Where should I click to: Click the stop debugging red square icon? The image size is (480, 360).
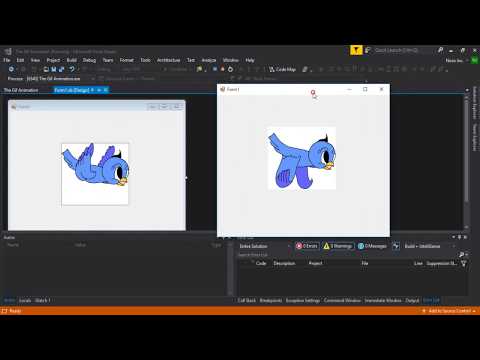click(x=222, y=69)
